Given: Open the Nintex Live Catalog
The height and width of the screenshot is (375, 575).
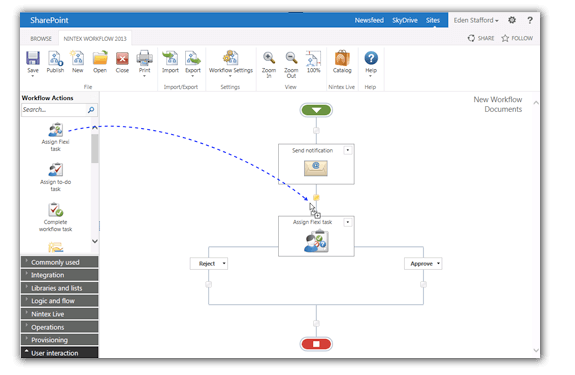Looking at the screenshot, I should click(342, 58).
